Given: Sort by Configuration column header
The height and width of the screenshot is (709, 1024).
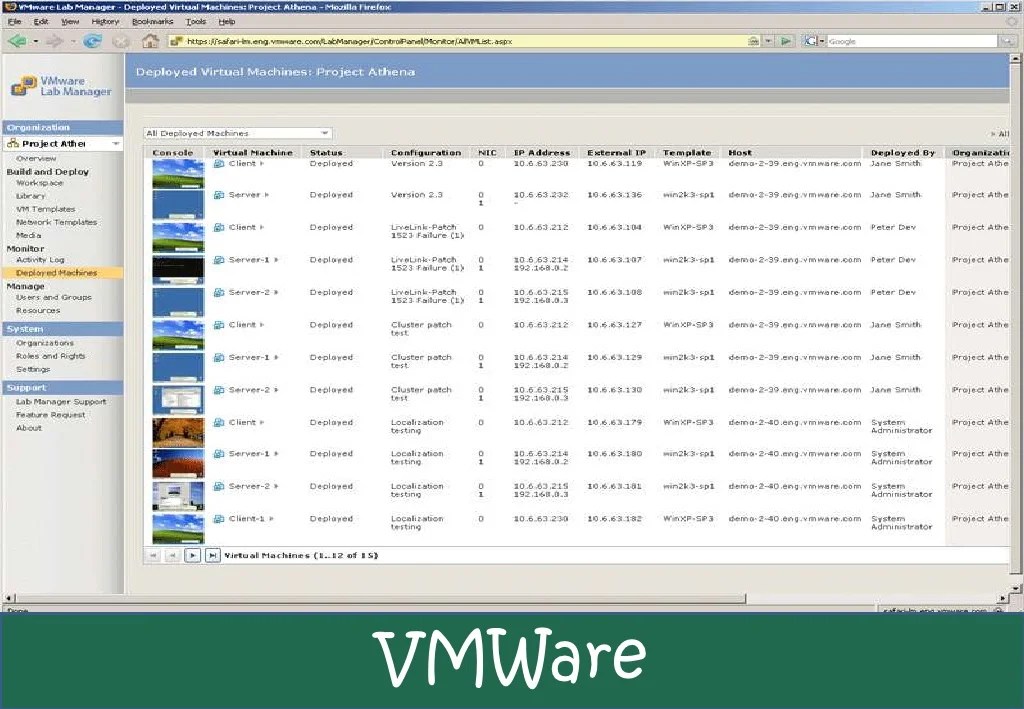Looking at the screenshot, I should pos(426,153).
